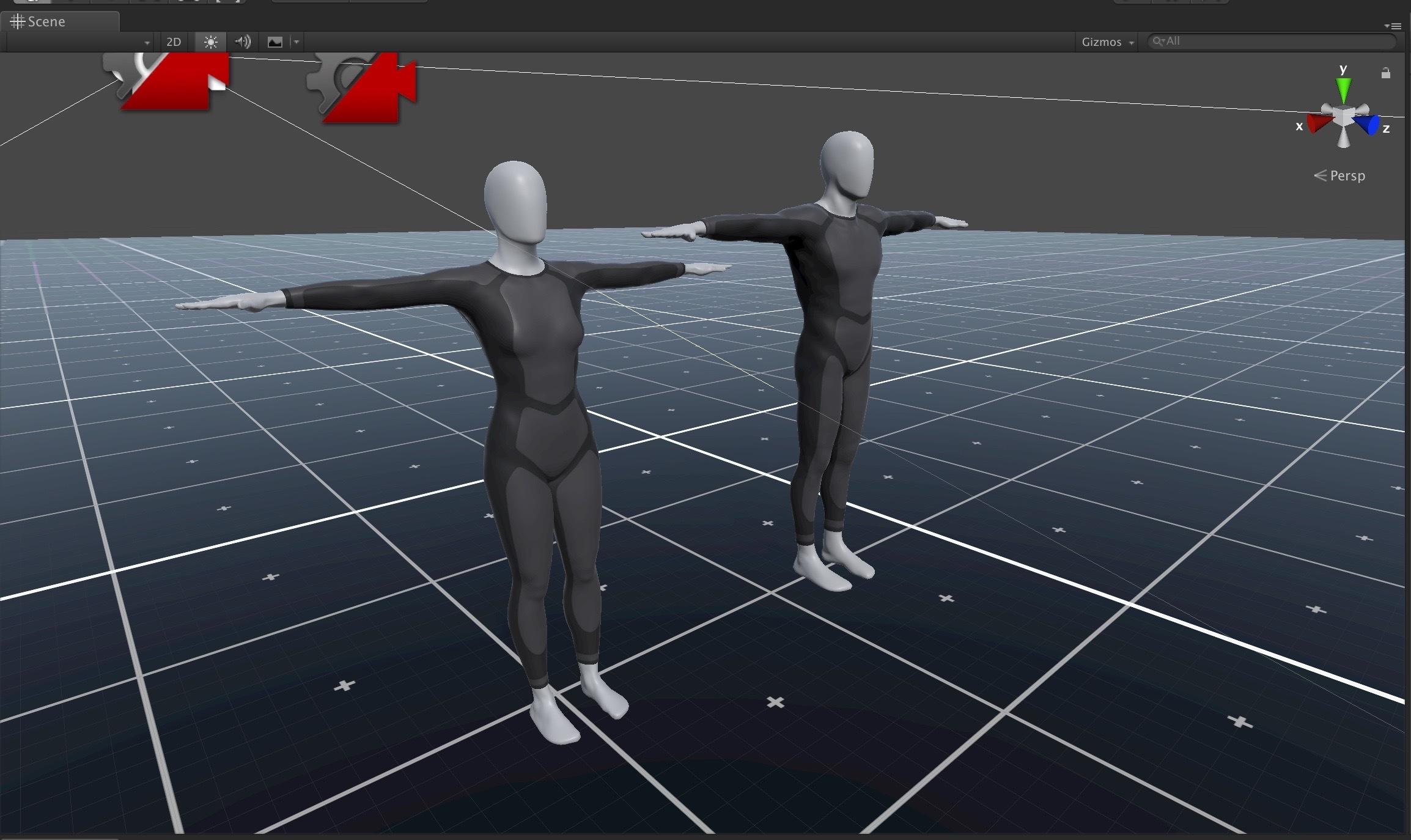Click the scene effects image icon
The image size is (1411, 840).
(x=275, y=42)
